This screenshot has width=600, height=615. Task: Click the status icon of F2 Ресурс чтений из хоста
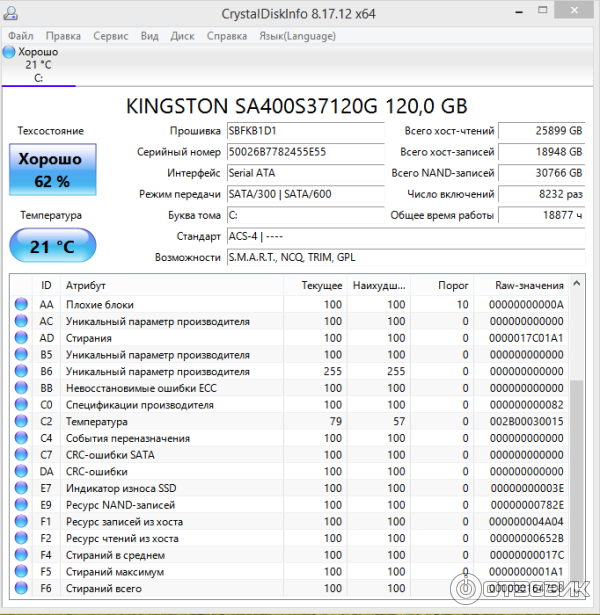point(21,538)
